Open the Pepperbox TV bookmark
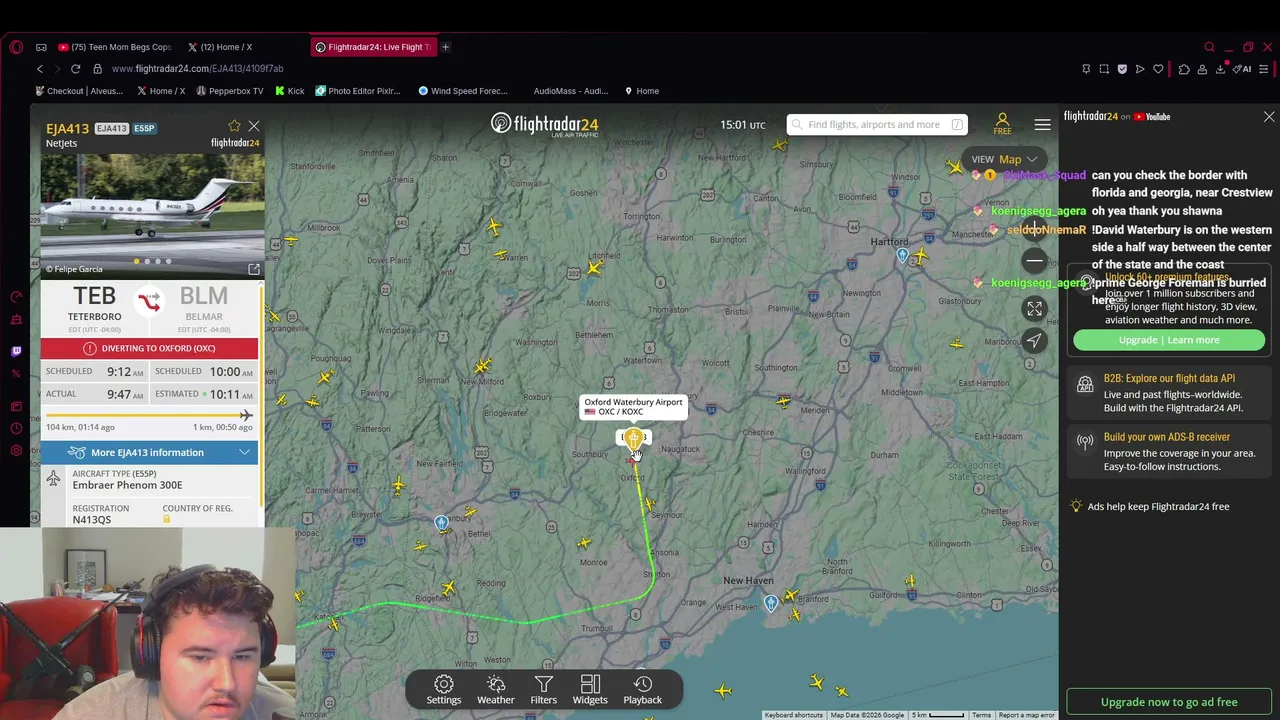The height and width of the screenshot is (720, 1280). point(230,91)
